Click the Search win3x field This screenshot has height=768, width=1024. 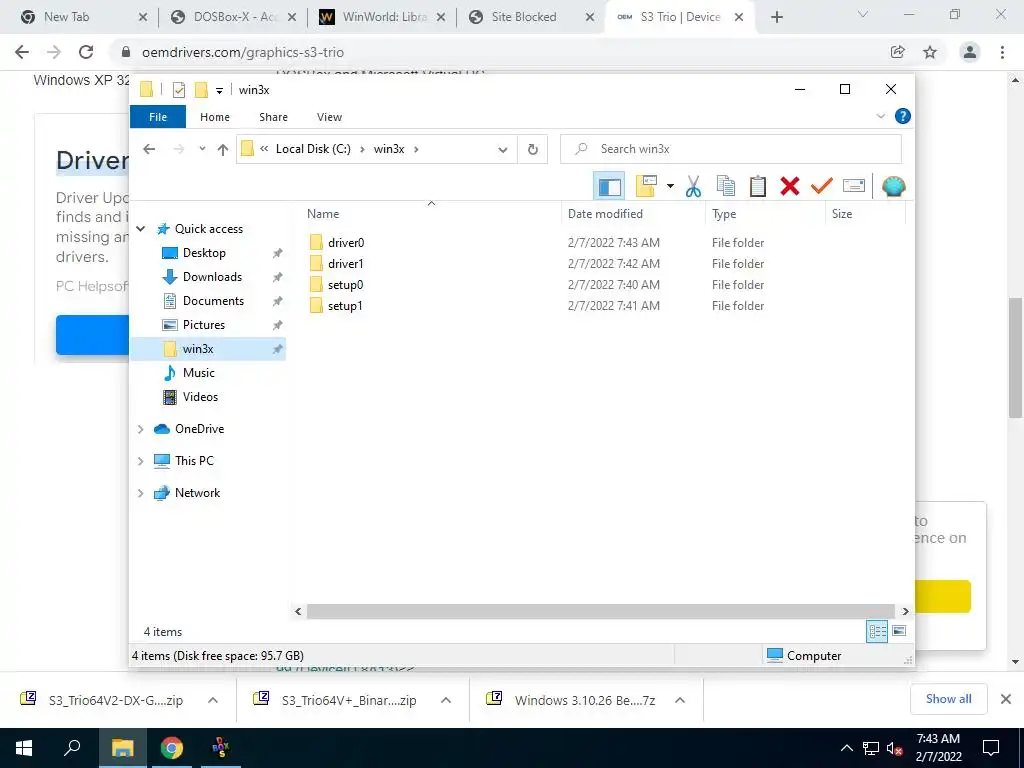point(731,149)
